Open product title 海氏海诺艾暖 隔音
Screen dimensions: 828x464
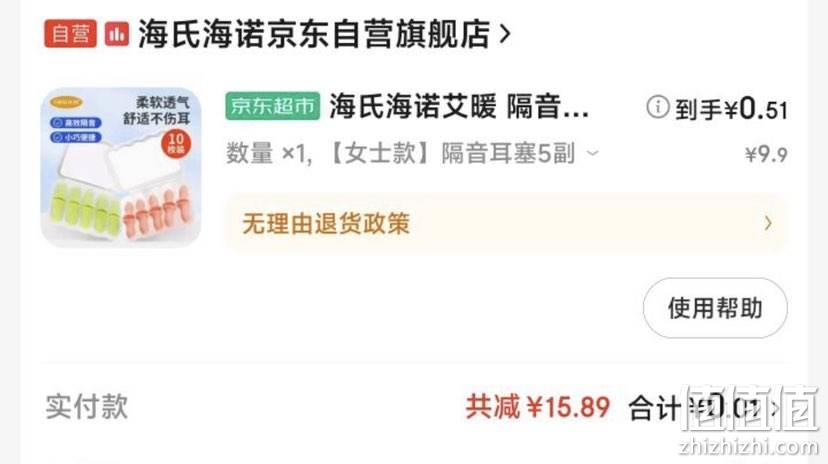458,107
